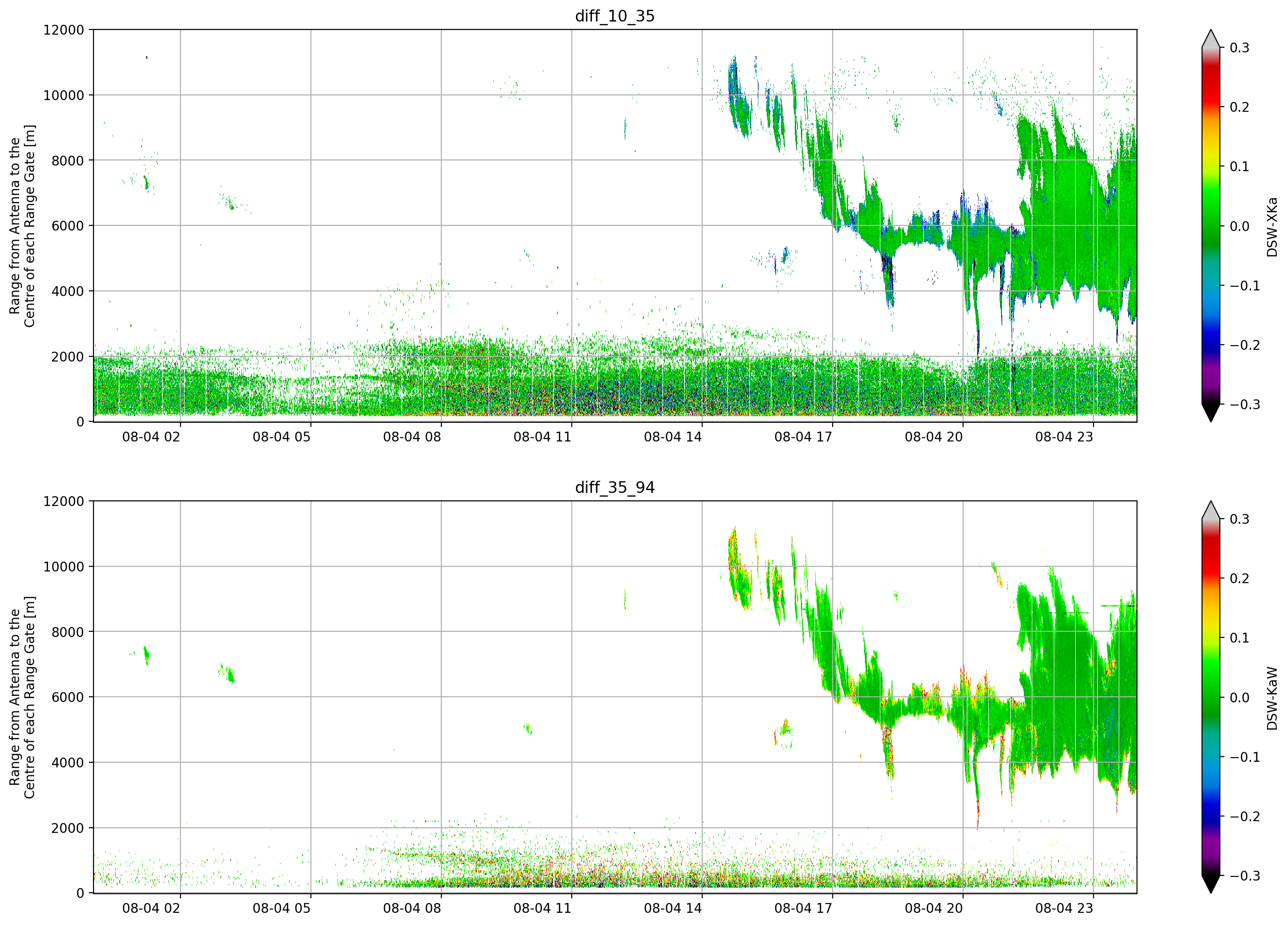Click the 12000 y-axis label in top plot
Image resolution: width=1288 pixels, height=925 pixels.
64,30
